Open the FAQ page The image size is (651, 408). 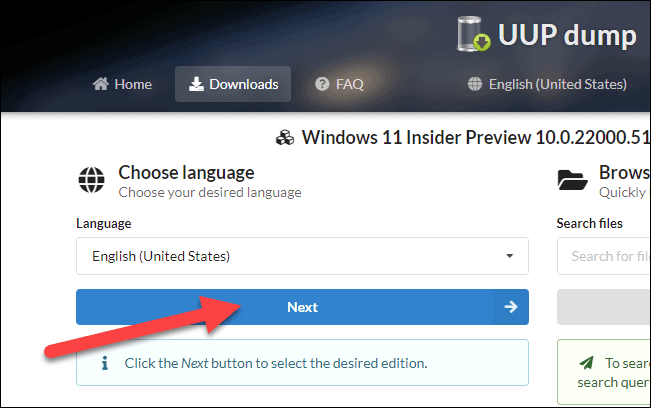(x=339, y=84)
